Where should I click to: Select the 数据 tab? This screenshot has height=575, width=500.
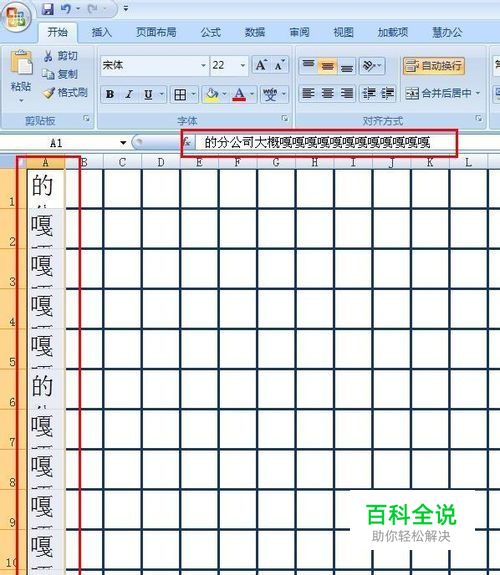point(255,32)
